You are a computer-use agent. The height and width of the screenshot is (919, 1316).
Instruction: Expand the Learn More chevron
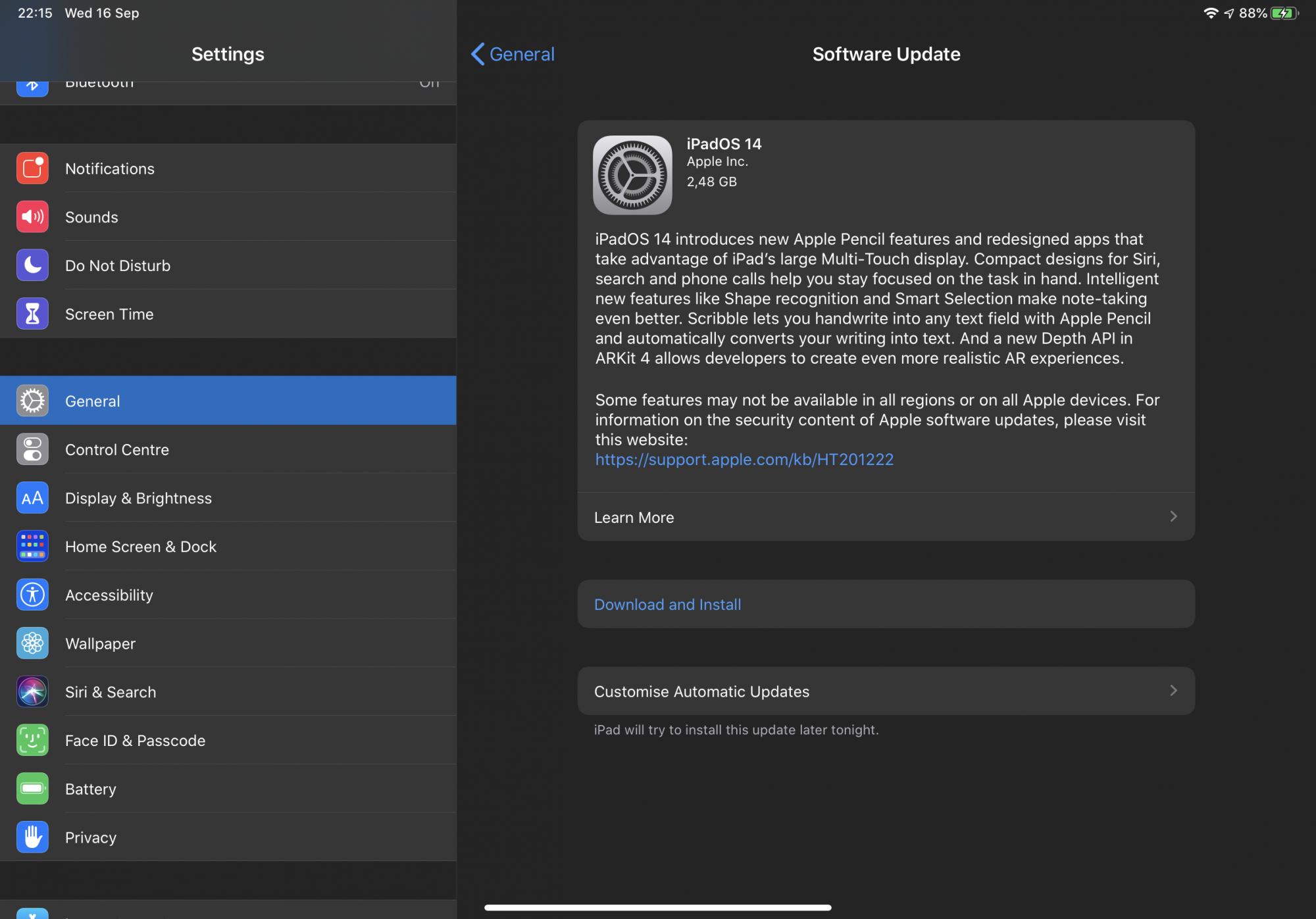click(1173, 516)
